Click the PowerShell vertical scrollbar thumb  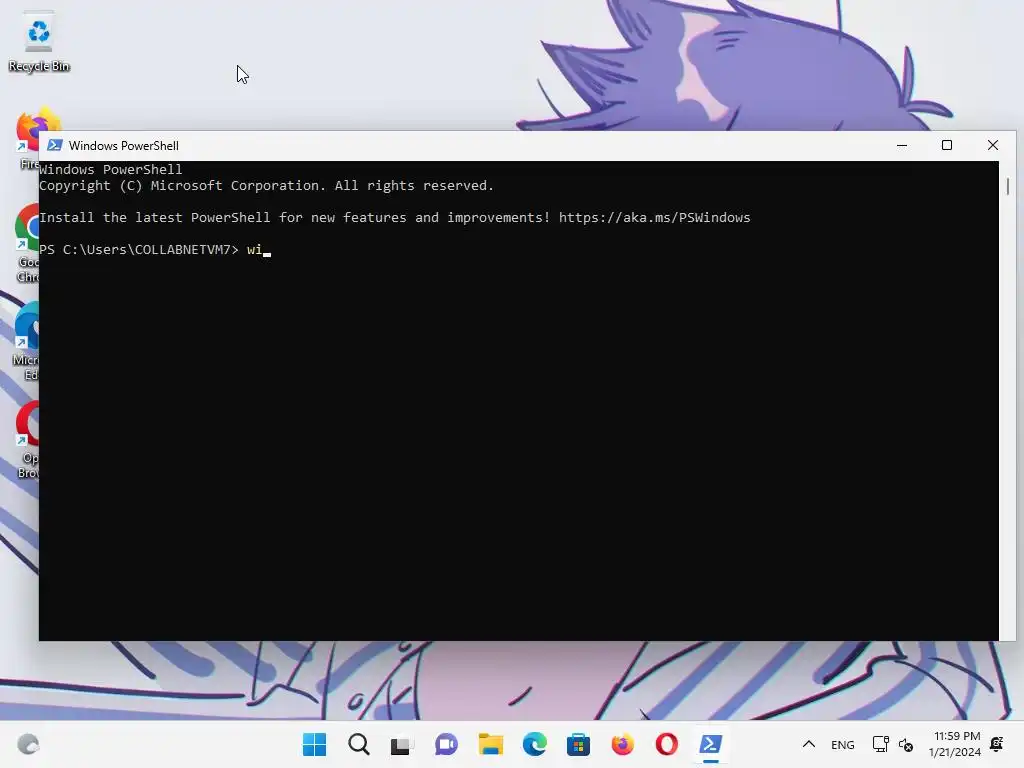[x=1008, y=186]
